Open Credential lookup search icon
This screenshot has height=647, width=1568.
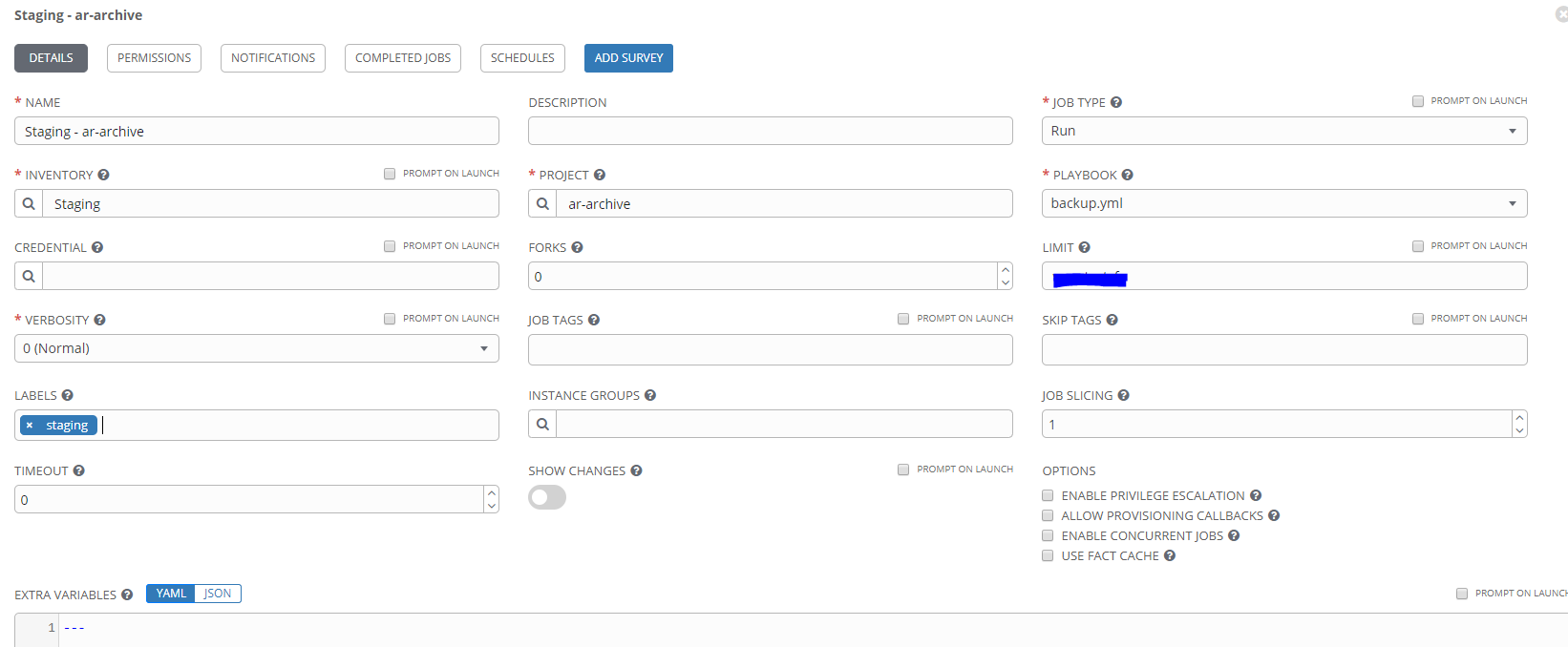[x=29, y=276]
